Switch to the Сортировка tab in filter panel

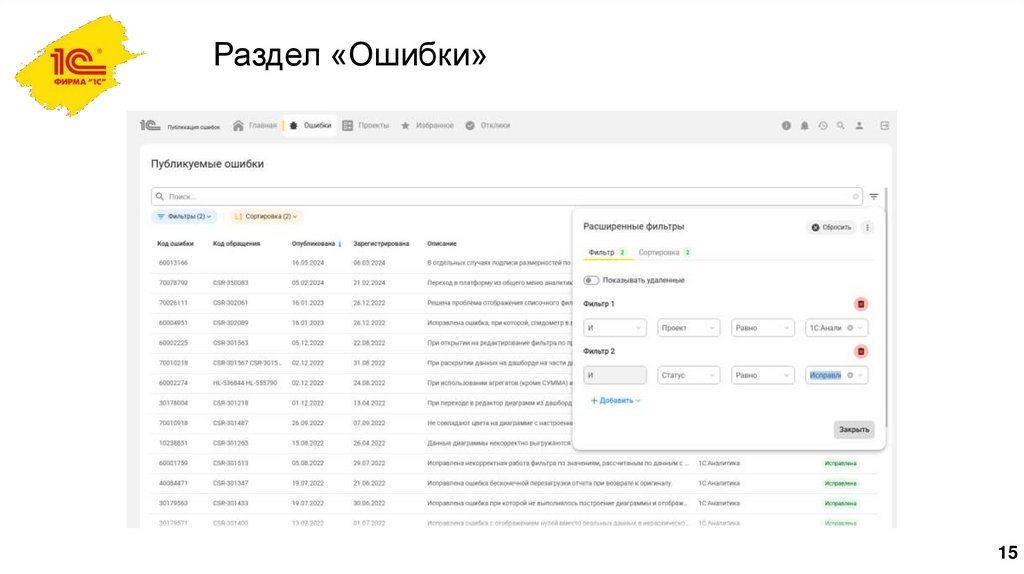tap(665, 253)
